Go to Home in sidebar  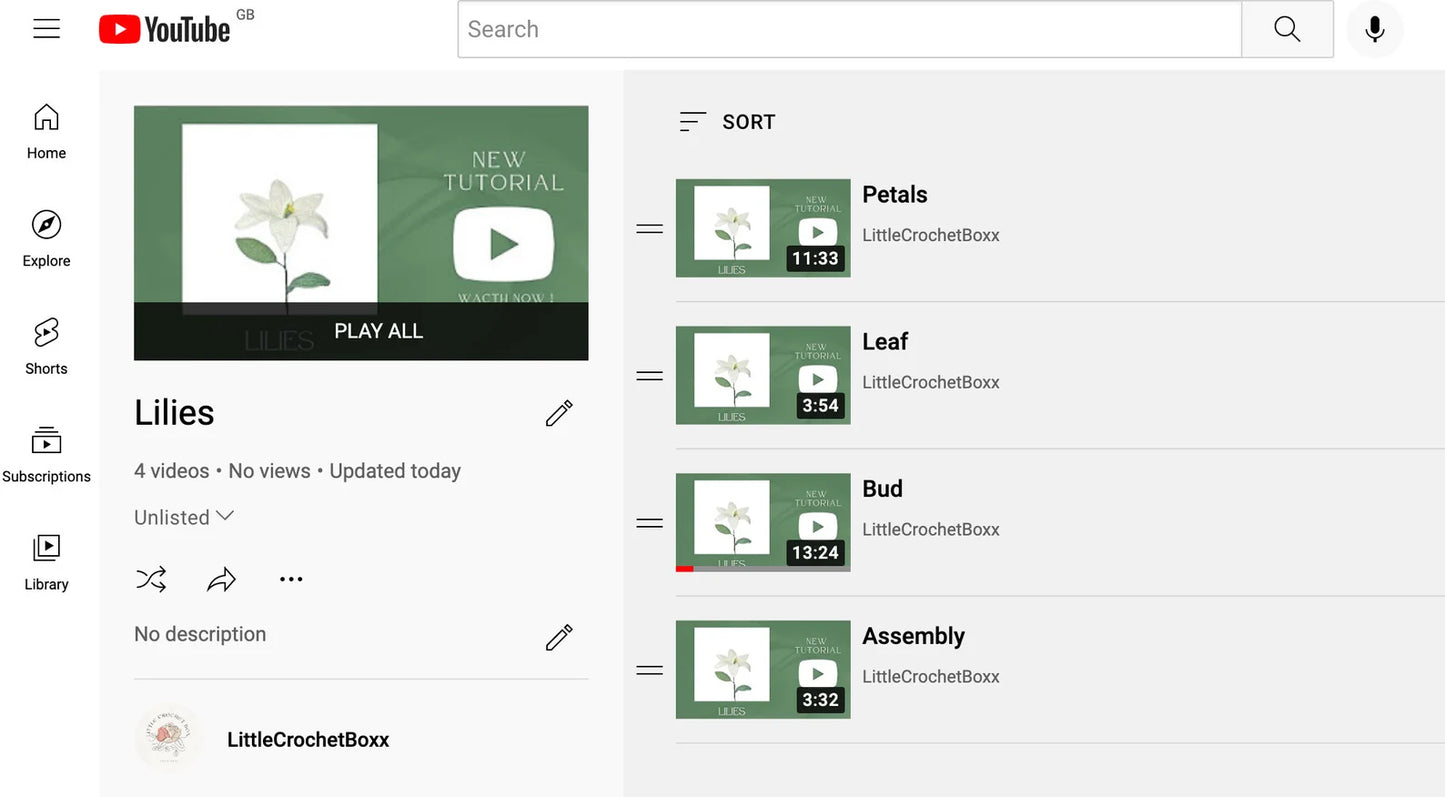[x=46, y=131]
